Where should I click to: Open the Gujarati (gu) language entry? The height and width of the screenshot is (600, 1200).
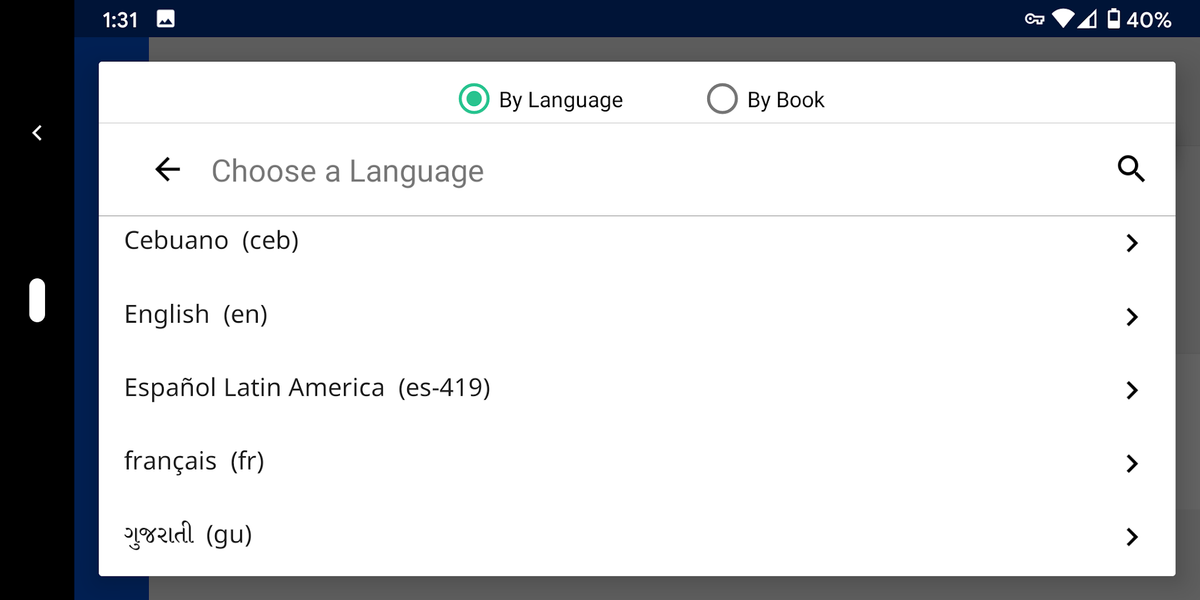tap(188, 535)
